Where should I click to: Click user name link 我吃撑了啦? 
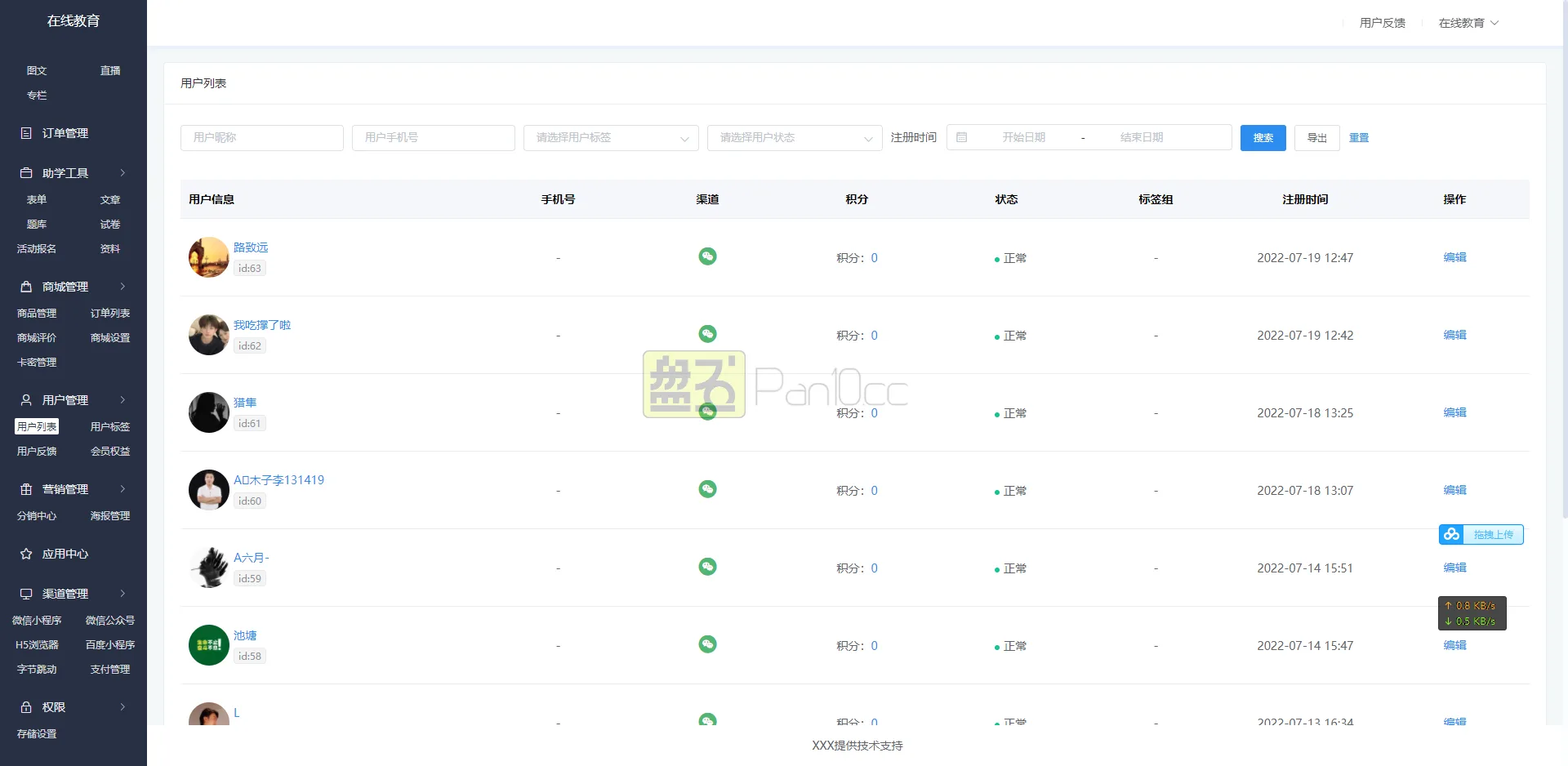[262, 325]
